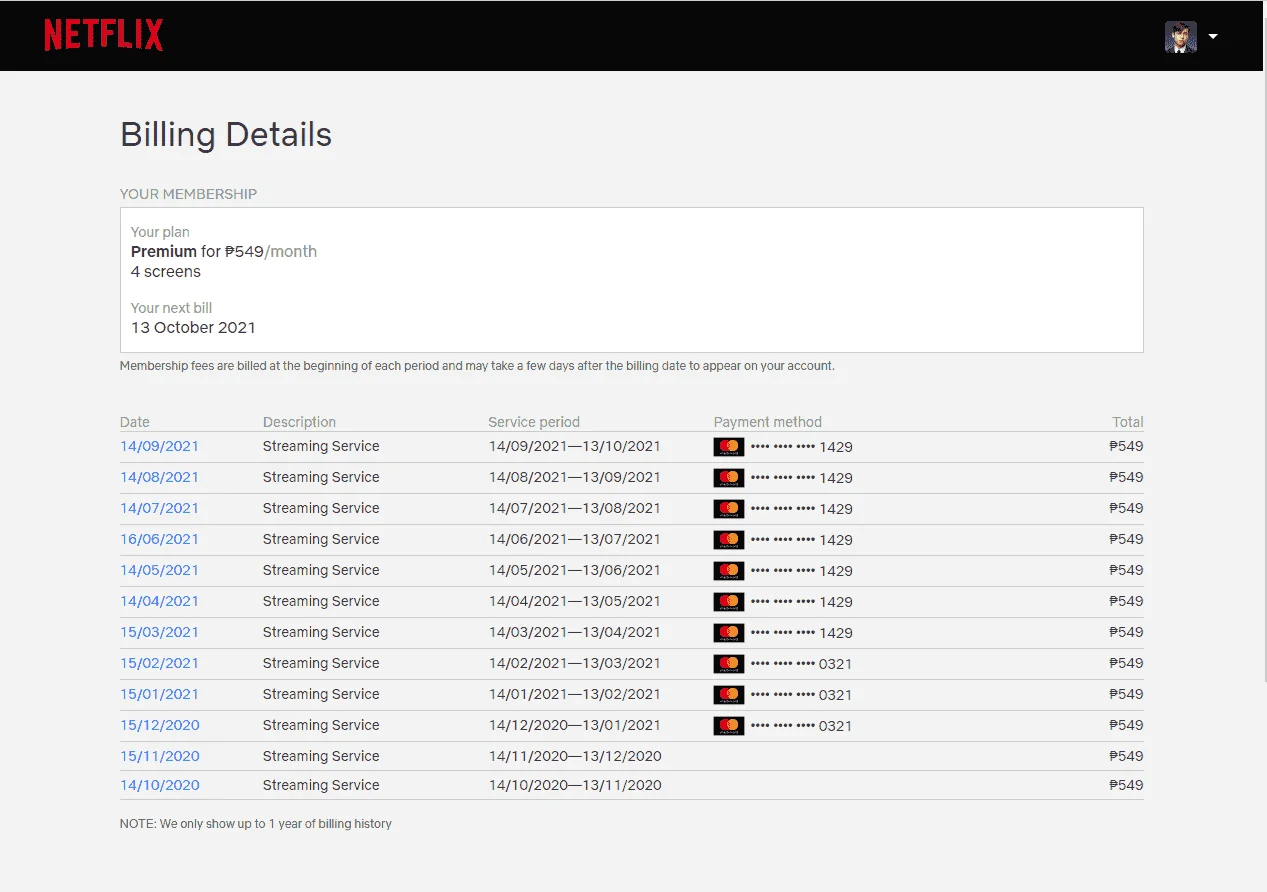The width and height of the screenshot is (1267, 892).
Task: Click the Service period column header
Action: click(534, 422)
